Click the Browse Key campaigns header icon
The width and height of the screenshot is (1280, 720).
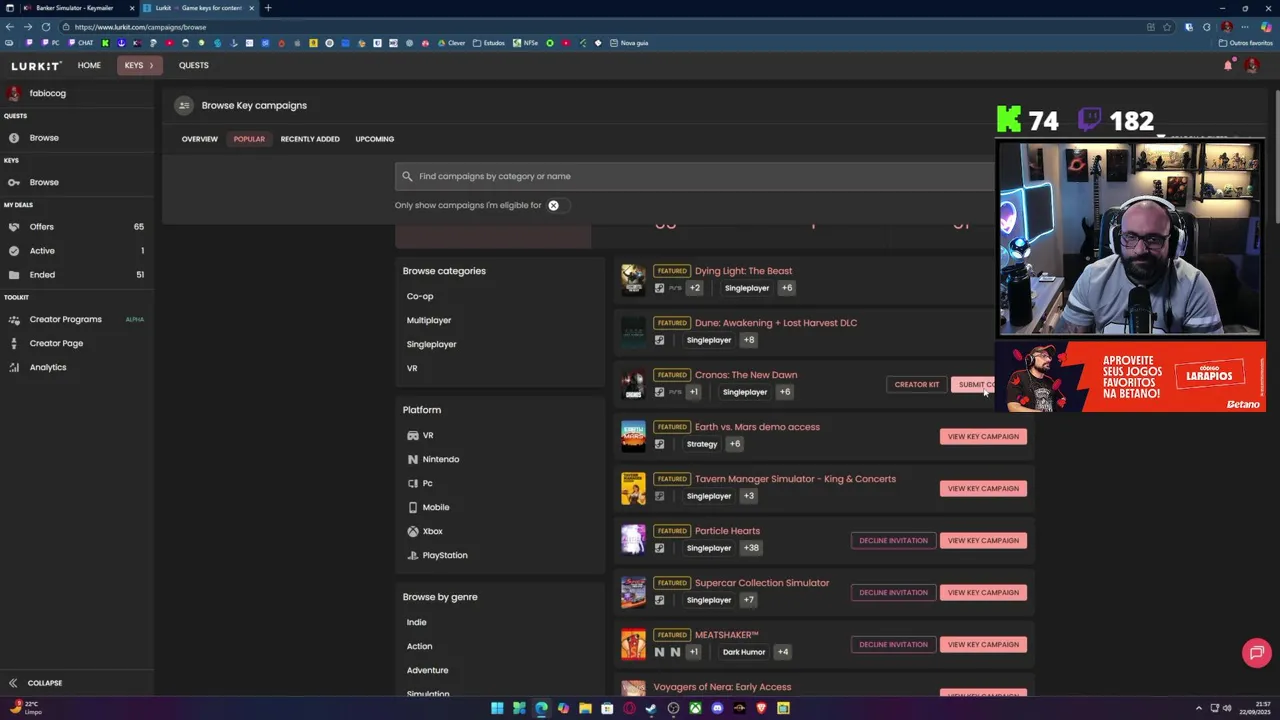click(x=183, y=105)
